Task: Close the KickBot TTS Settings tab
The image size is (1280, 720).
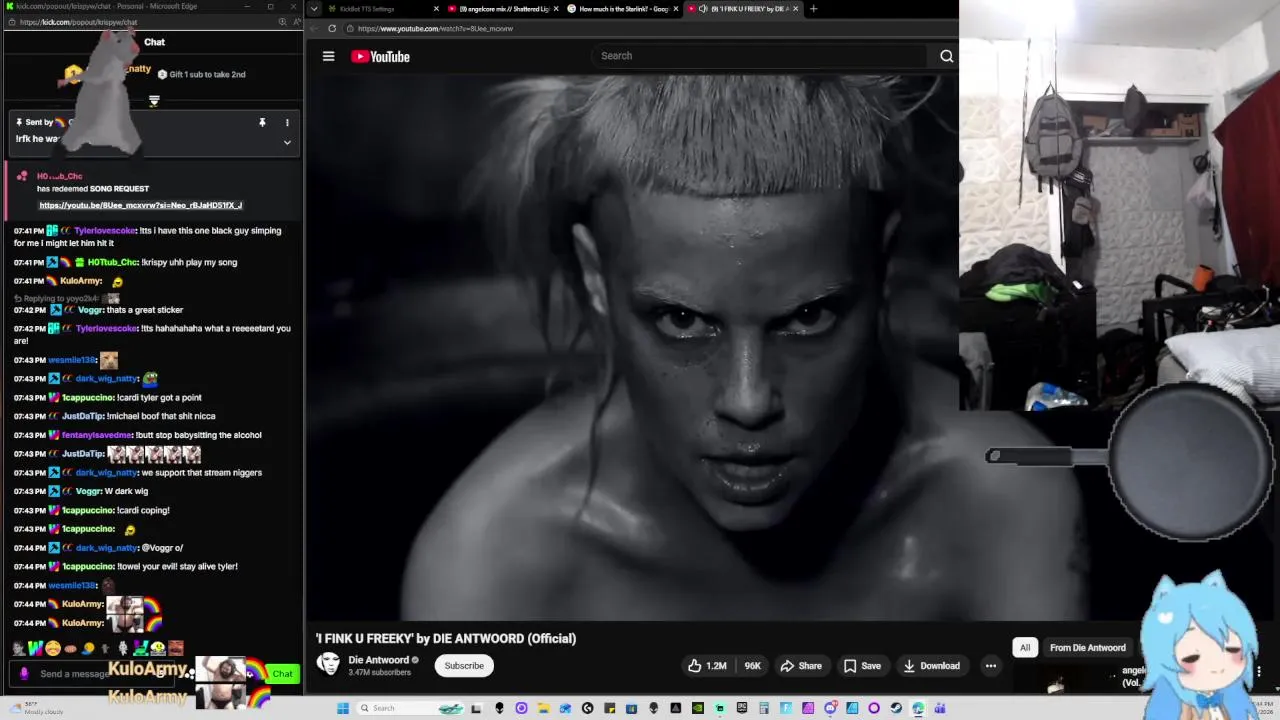Action: (x=436, y=9)
